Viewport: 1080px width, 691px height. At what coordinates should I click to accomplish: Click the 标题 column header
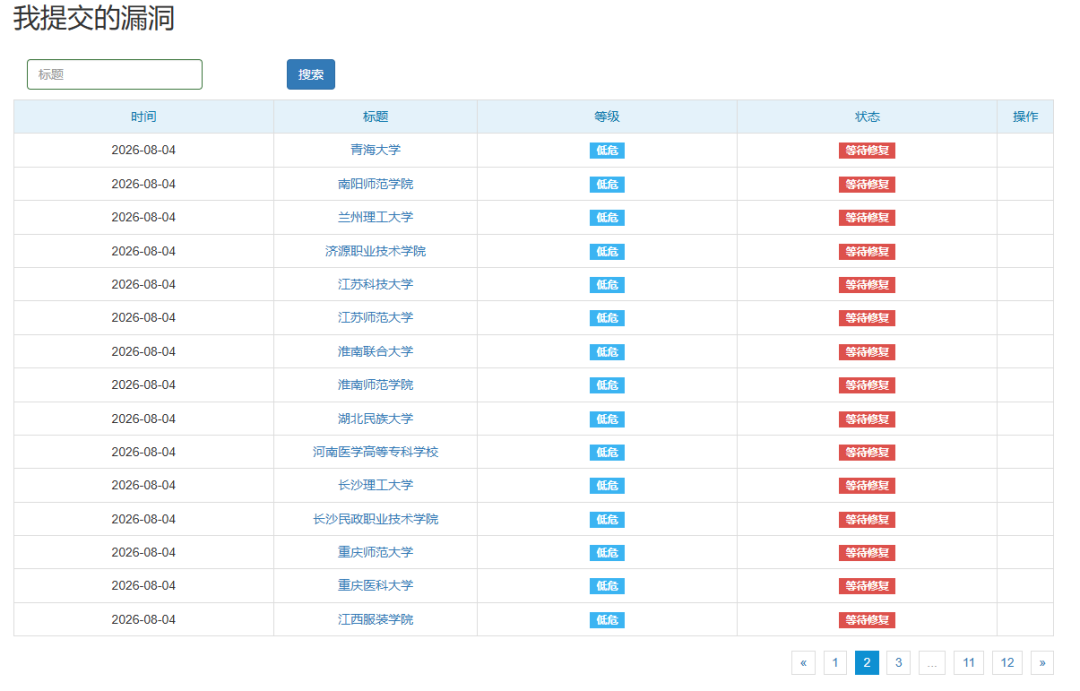375,116
